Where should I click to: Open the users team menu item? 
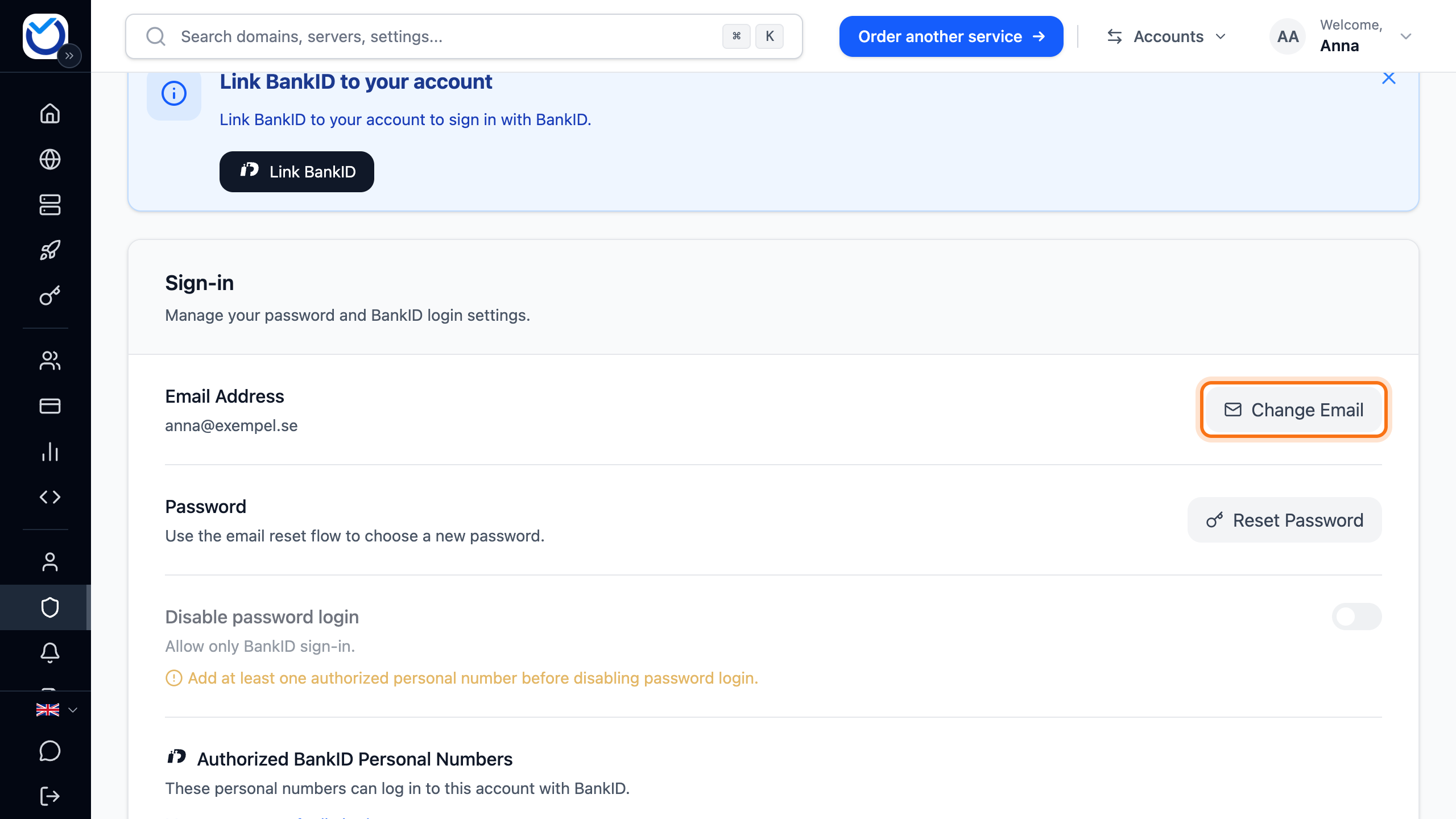point(50,361)
